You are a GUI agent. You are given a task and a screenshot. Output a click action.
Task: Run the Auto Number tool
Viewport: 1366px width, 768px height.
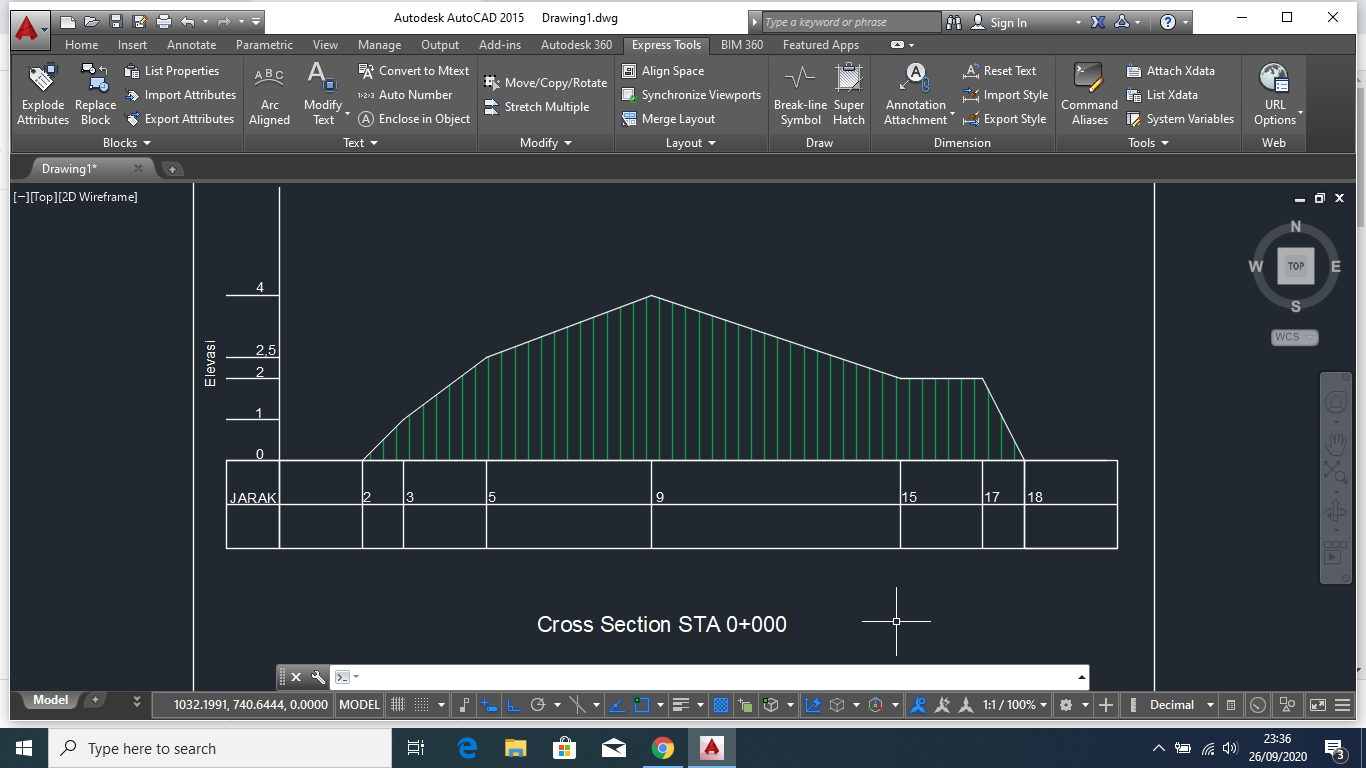click(405, 95)
